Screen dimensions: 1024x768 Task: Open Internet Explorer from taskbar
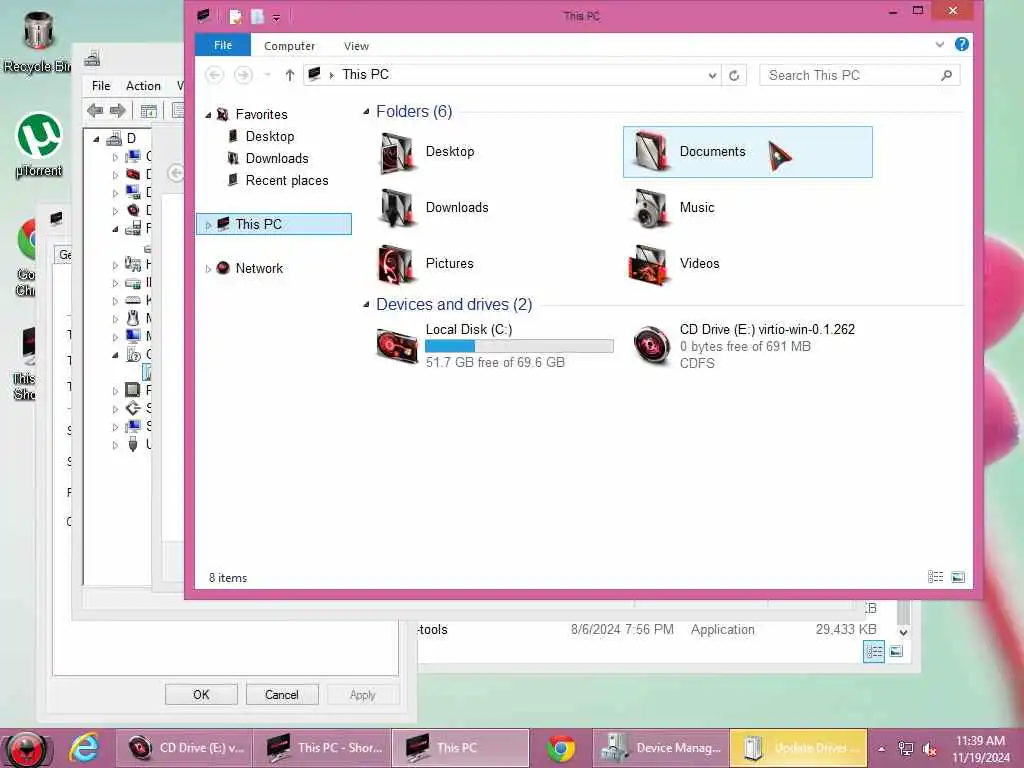pos(84,748)
